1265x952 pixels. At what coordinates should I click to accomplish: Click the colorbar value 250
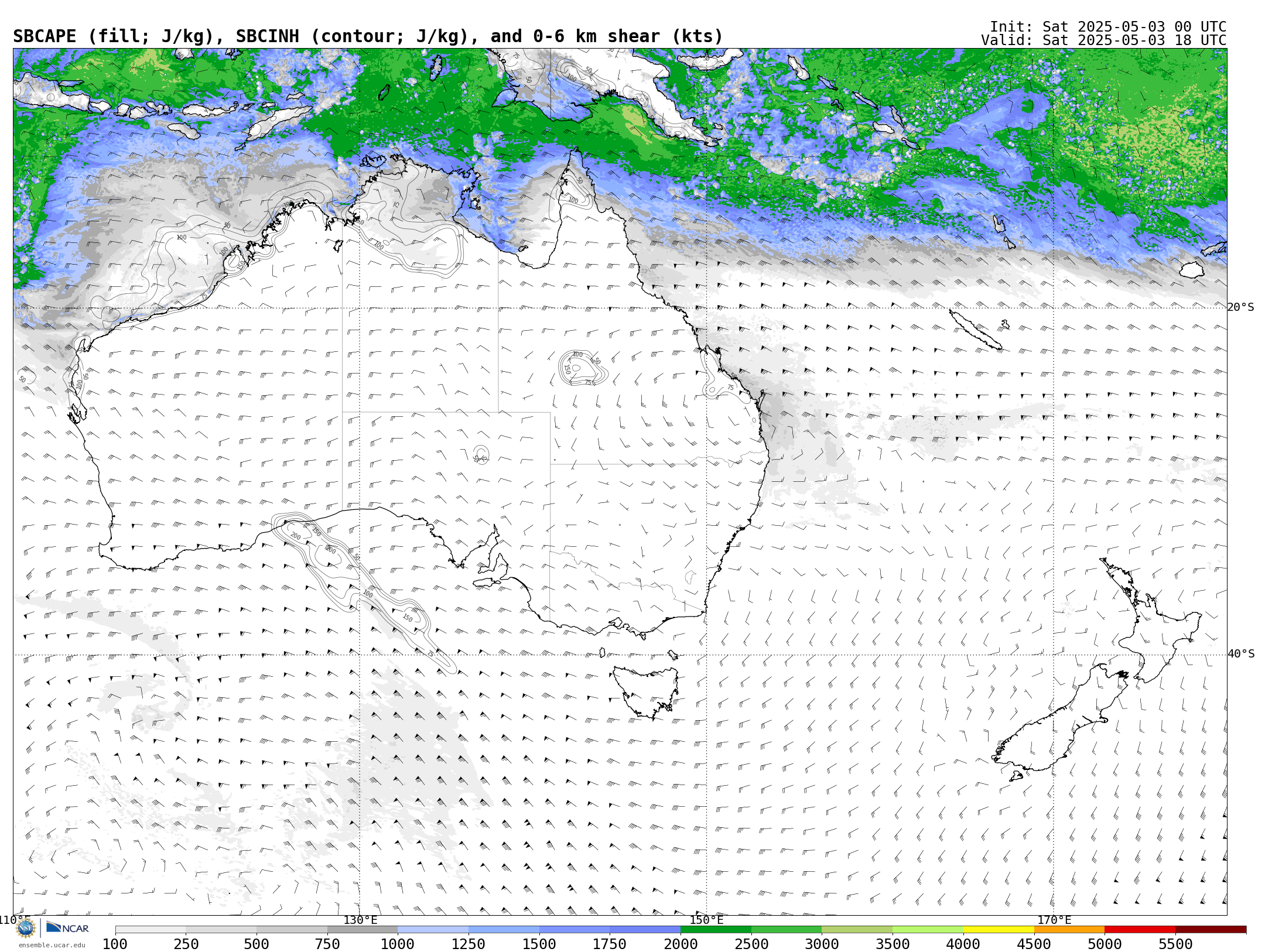186,944
